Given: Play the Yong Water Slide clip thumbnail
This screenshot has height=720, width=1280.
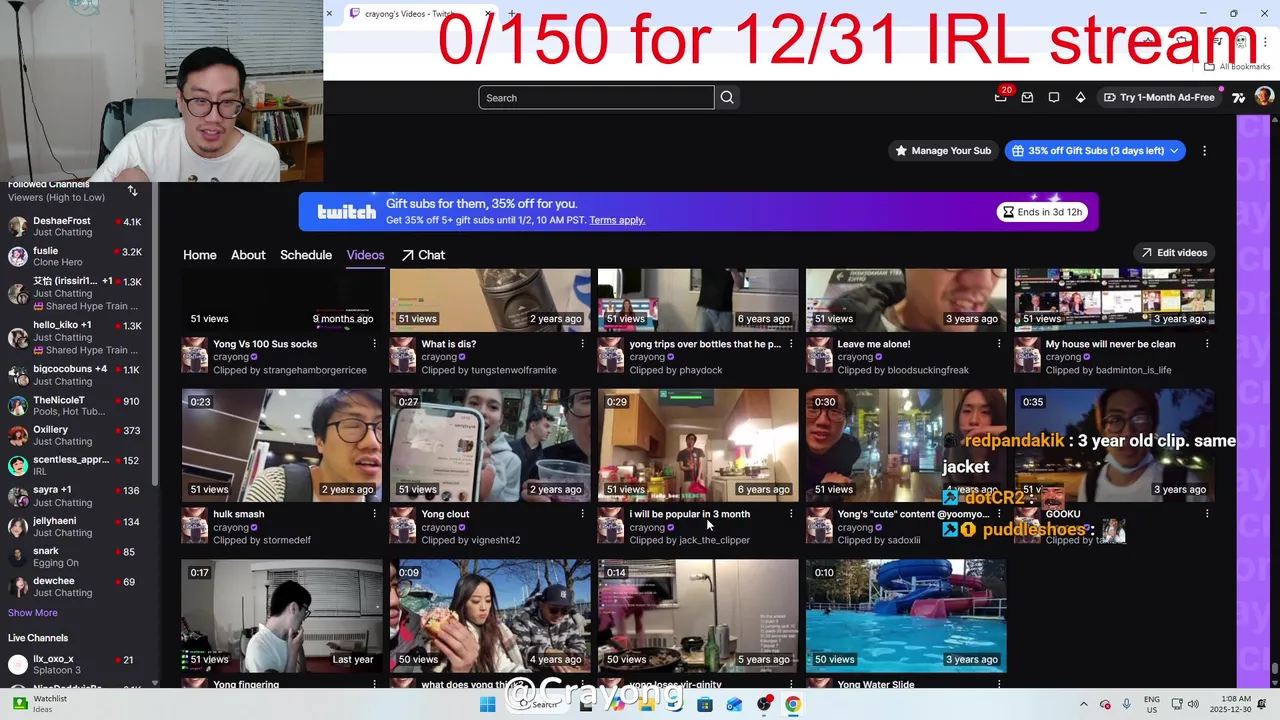Looking at the screenshot, I should (906, 615).
